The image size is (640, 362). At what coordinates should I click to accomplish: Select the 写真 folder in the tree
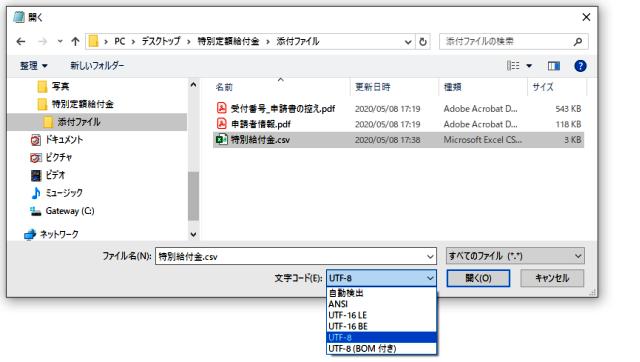[x=60, y=86]
